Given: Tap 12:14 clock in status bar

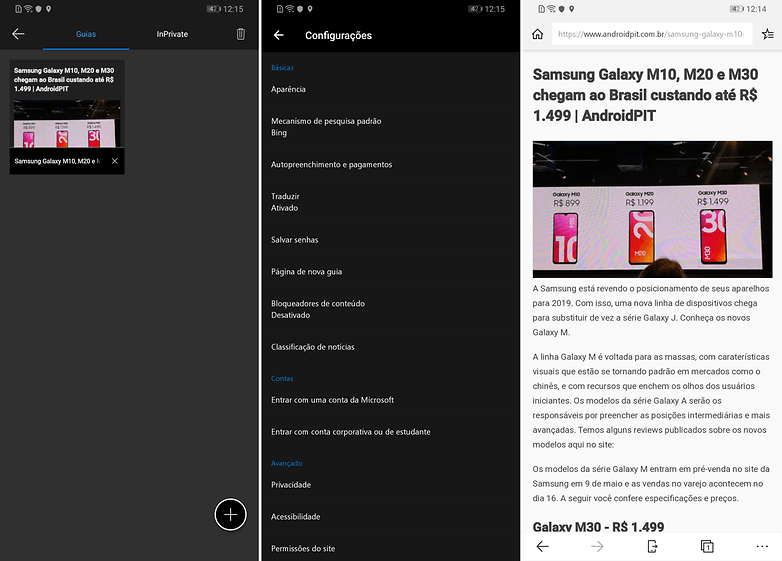Looking at the screenshot, I should [756, 9].
